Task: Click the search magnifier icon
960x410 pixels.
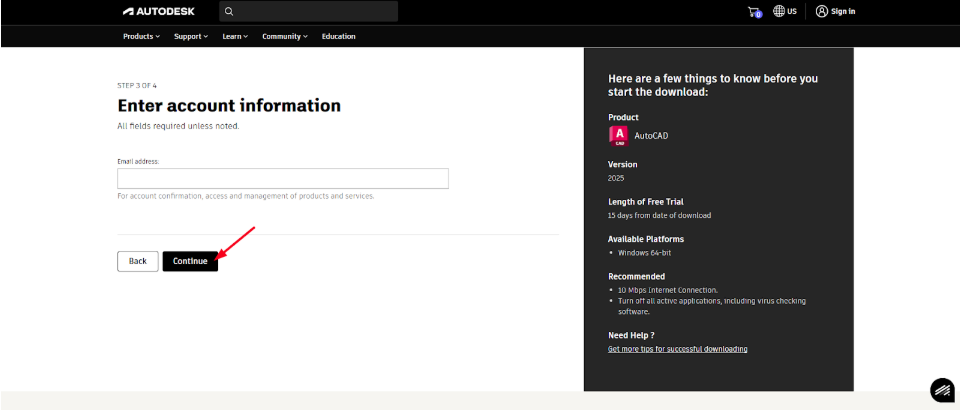Action: point(229,11)
